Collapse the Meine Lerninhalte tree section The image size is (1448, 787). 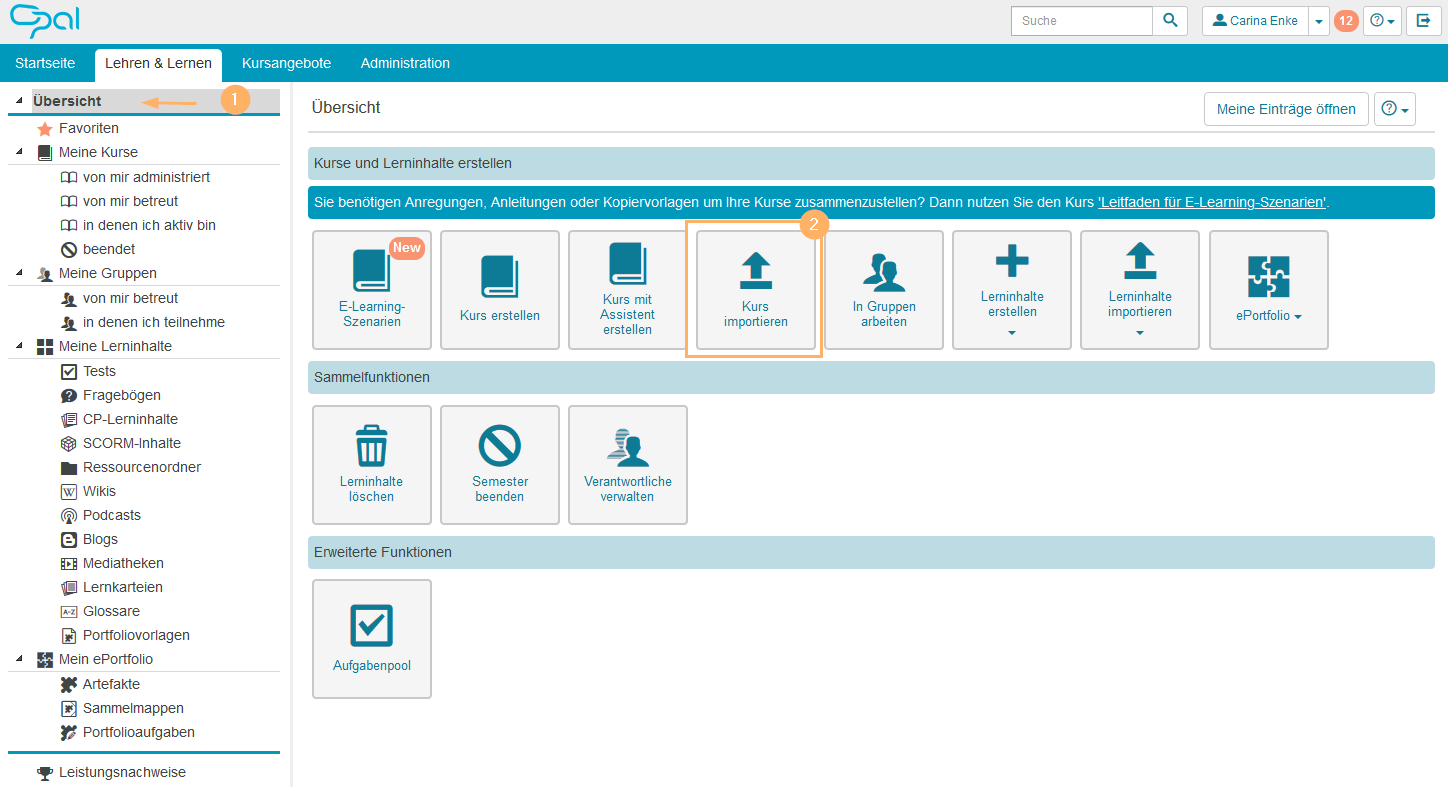tap(19, 347)
